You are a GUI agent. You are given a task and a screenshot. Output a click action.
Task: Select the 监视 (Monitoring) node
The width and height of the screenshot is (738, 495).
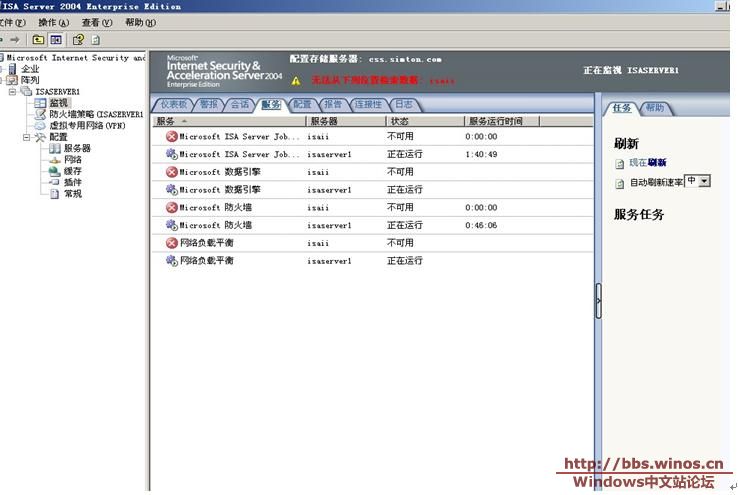coord(58,103)
